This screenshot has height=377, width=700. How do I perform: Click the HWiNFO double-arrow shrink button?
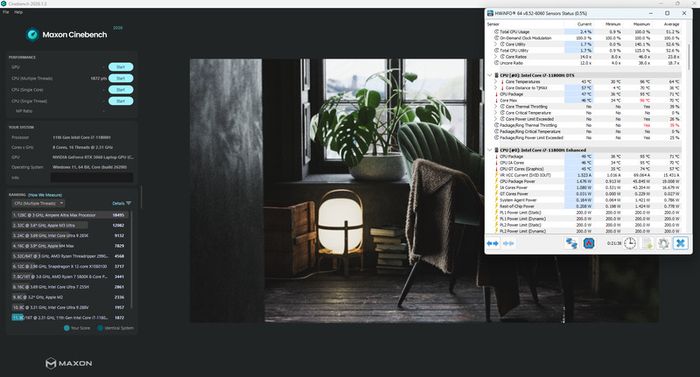pos(508,243)
